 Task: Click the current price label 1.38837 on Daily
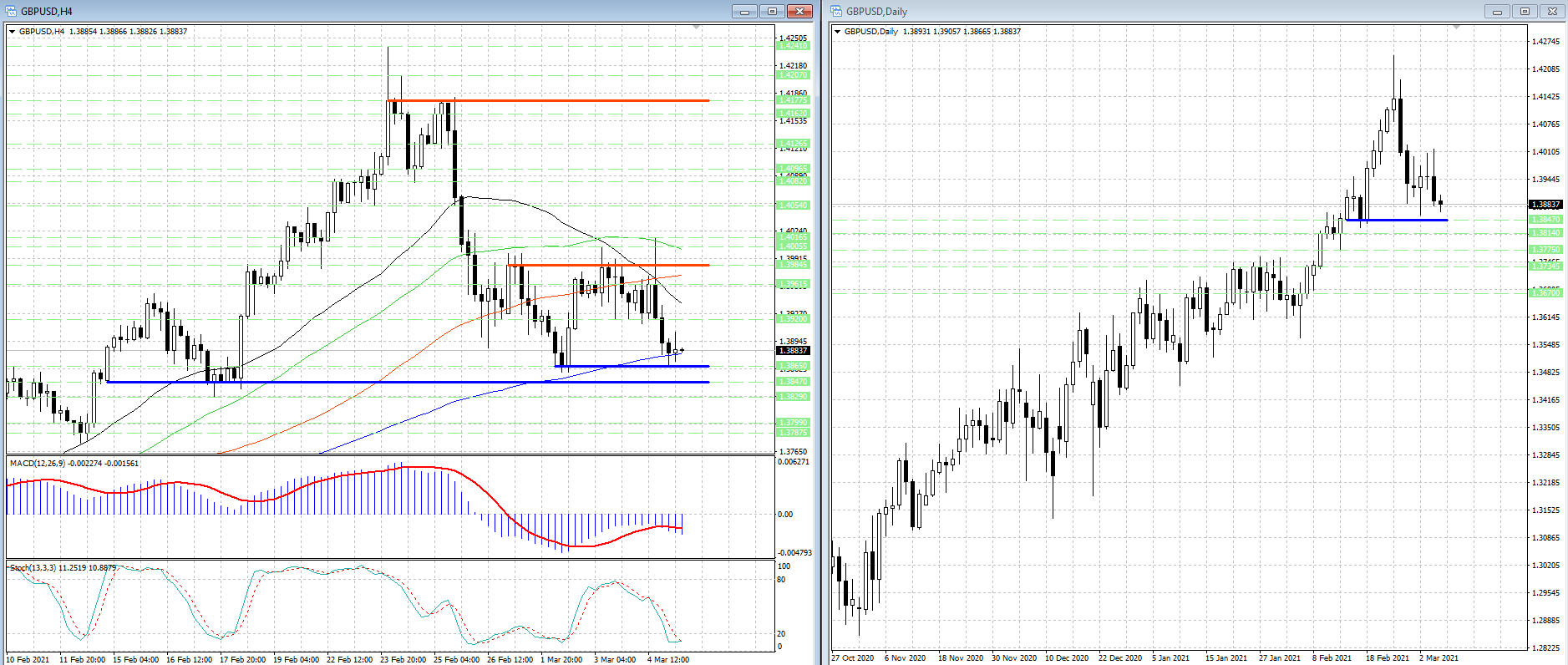1545,205
